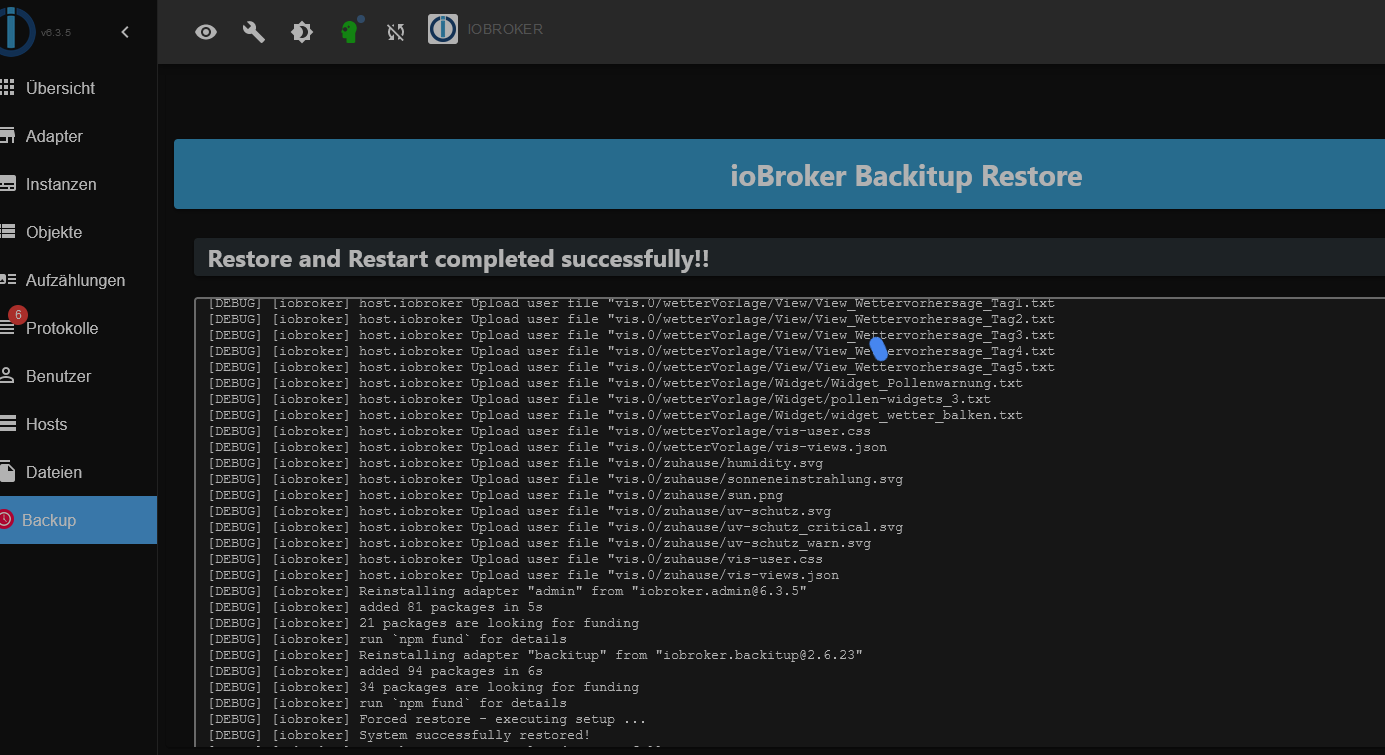Click the green head expert mode icon

pos(349,32)
